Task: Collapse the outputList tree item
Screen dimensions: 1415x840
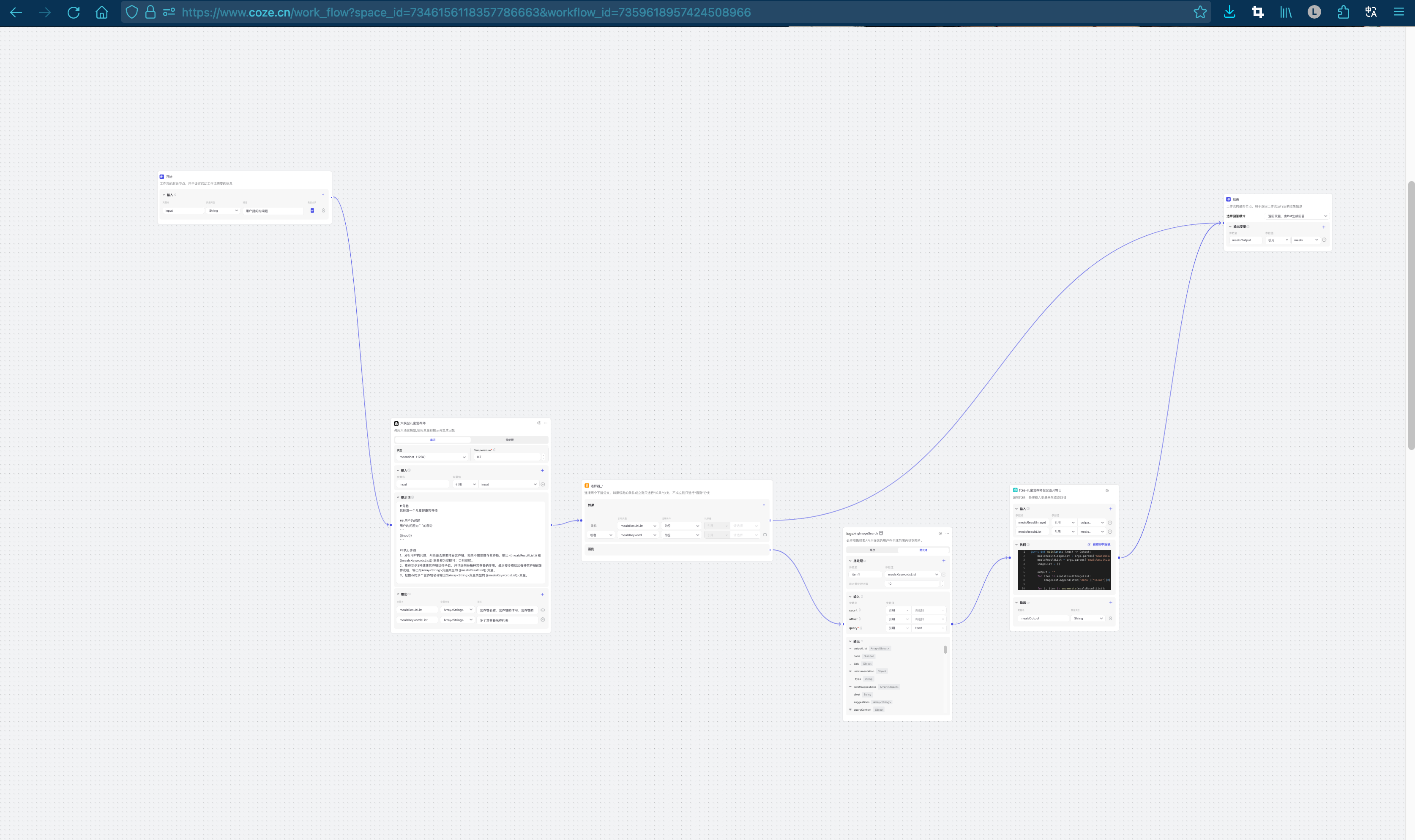Action: click(x=850, y=649)
